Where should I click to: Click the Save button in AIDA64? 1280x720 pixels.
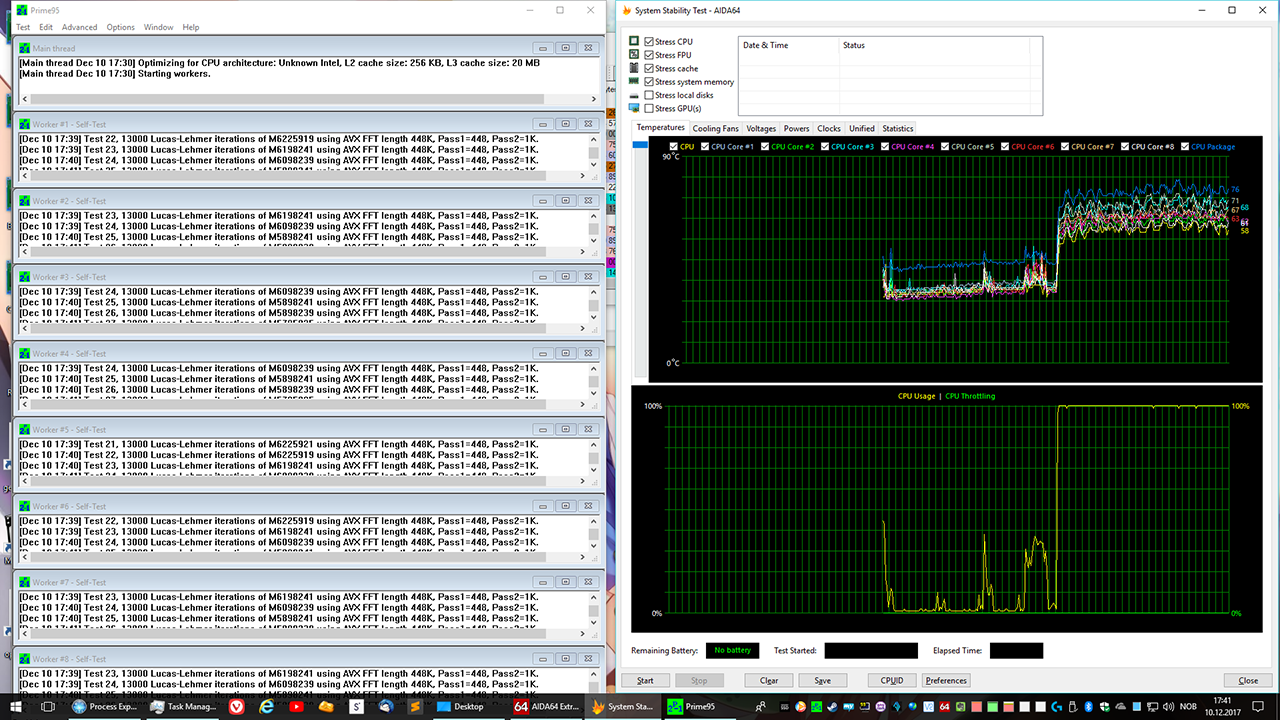point(822,680)
